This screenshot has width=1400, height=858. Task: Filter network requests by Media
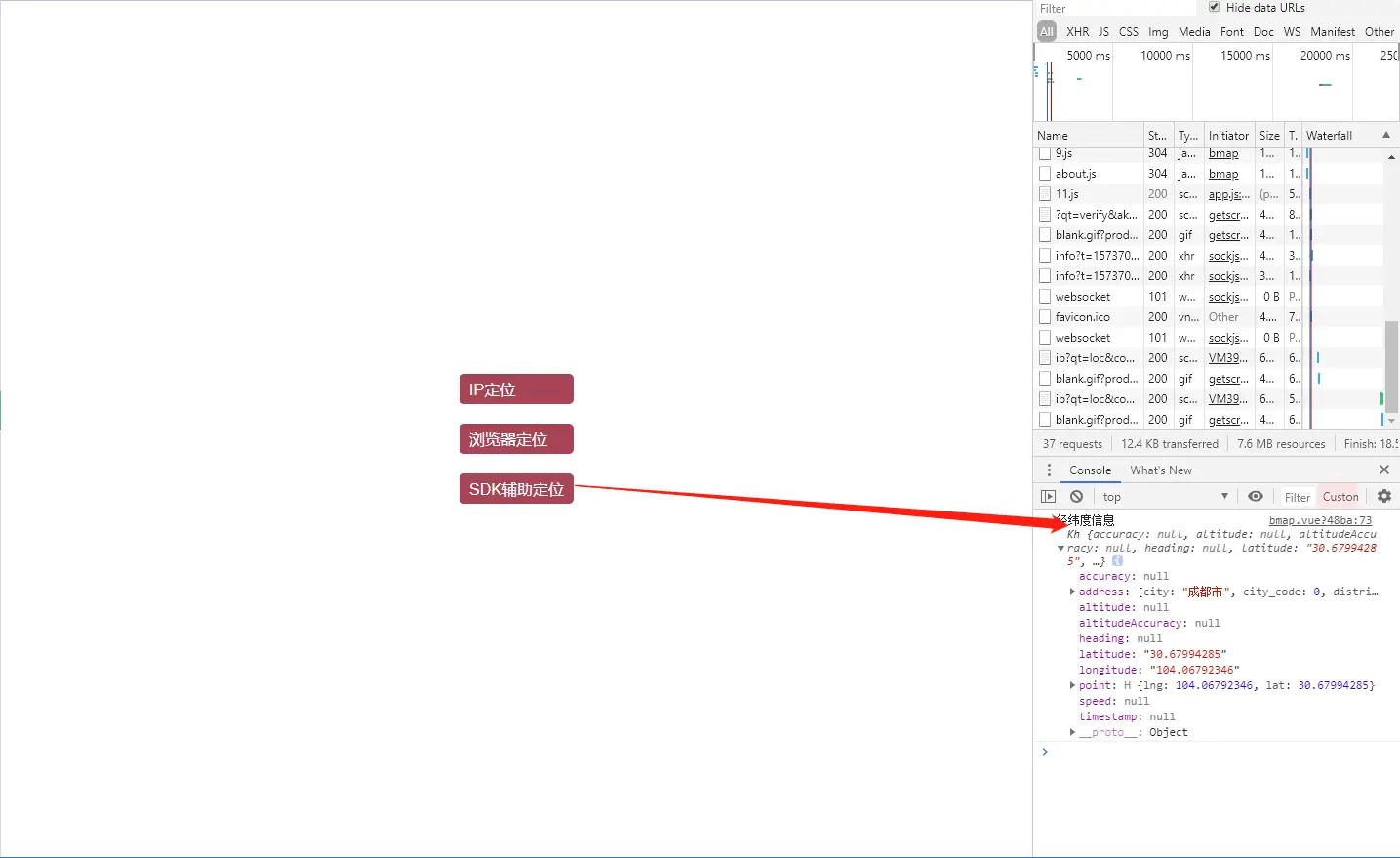1194,31
